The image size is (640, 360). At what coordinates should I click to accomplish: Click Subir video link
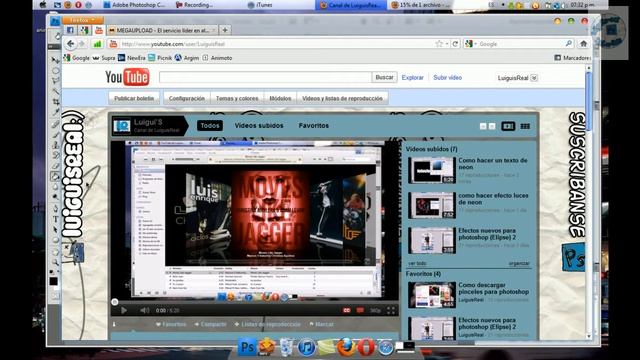click(x=447, y=78)
